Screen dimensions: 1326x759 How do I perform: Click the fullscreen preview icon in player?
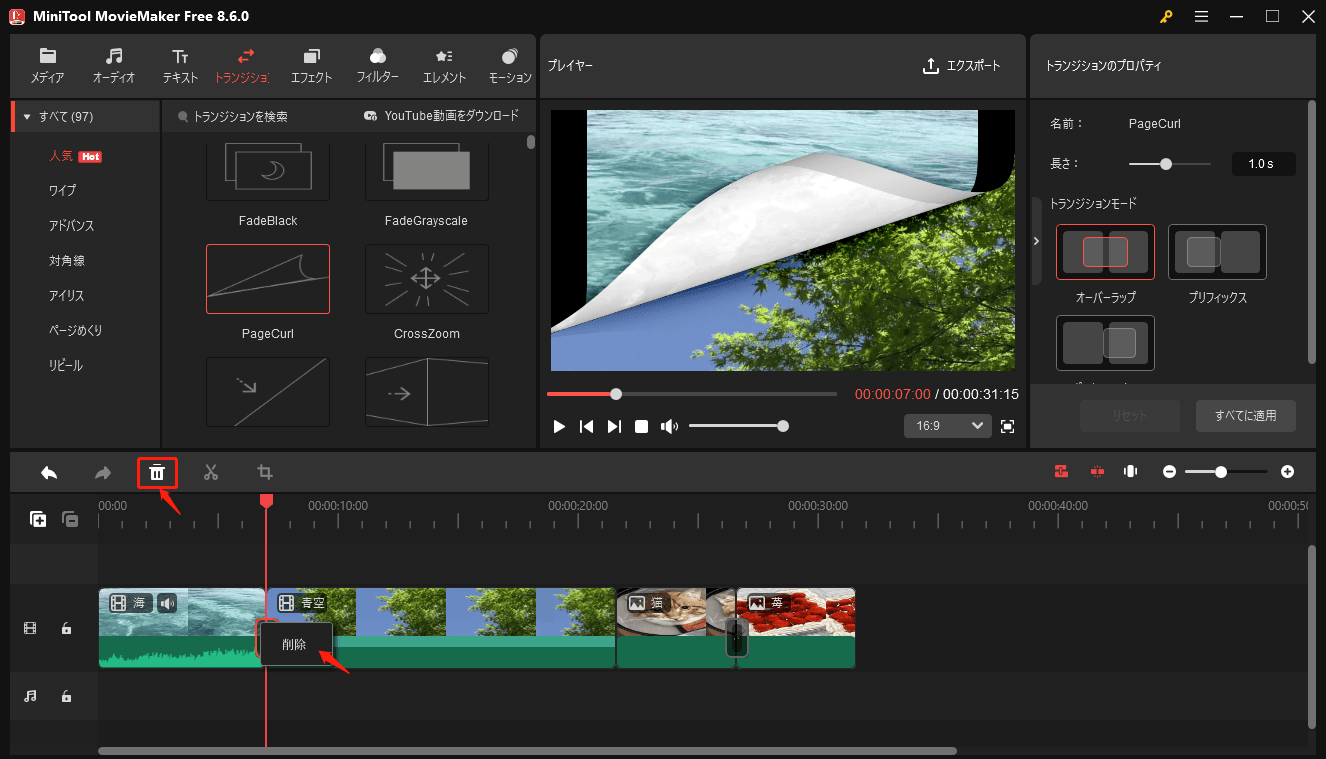pos(1008,426)
